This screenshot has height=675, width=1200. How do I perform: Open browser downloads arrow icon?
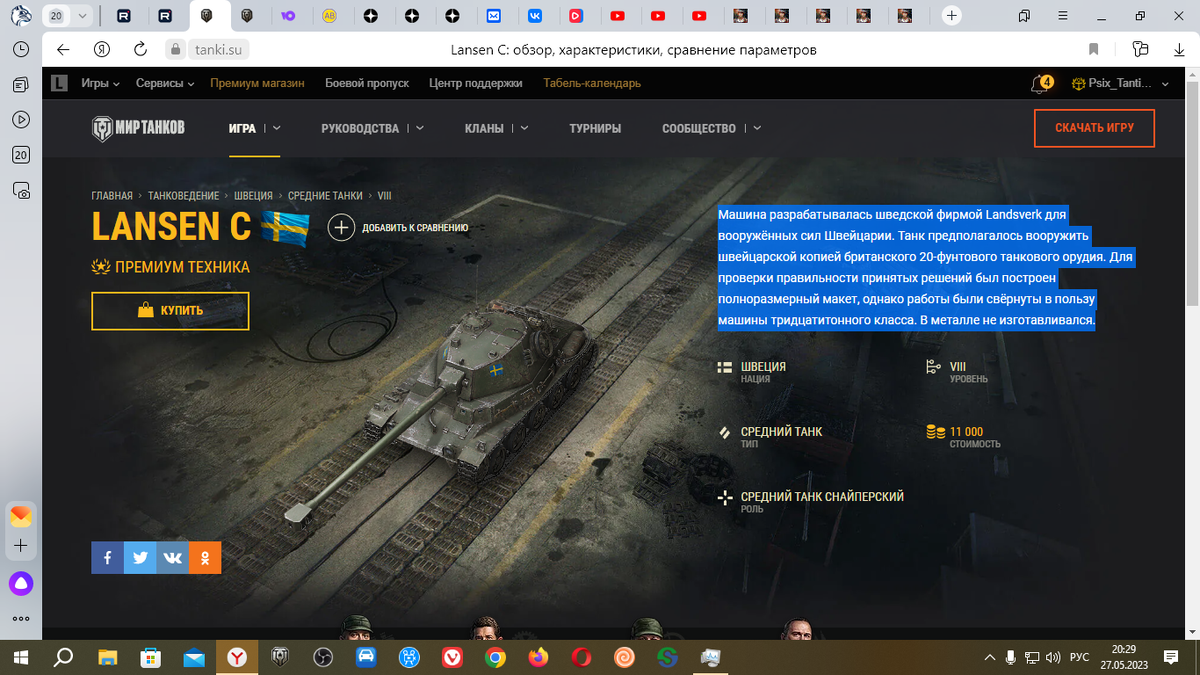1179,50
